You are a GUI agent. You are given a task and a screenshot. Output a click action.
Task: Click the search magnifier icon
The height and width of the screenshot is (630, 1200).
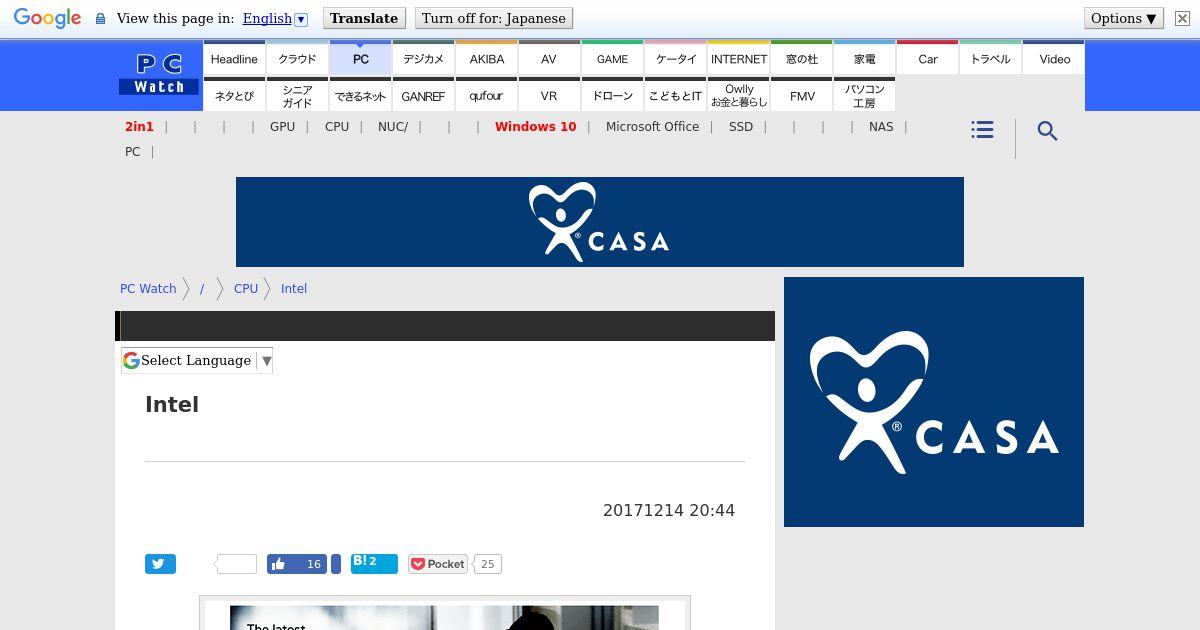tap(1047, 131)
